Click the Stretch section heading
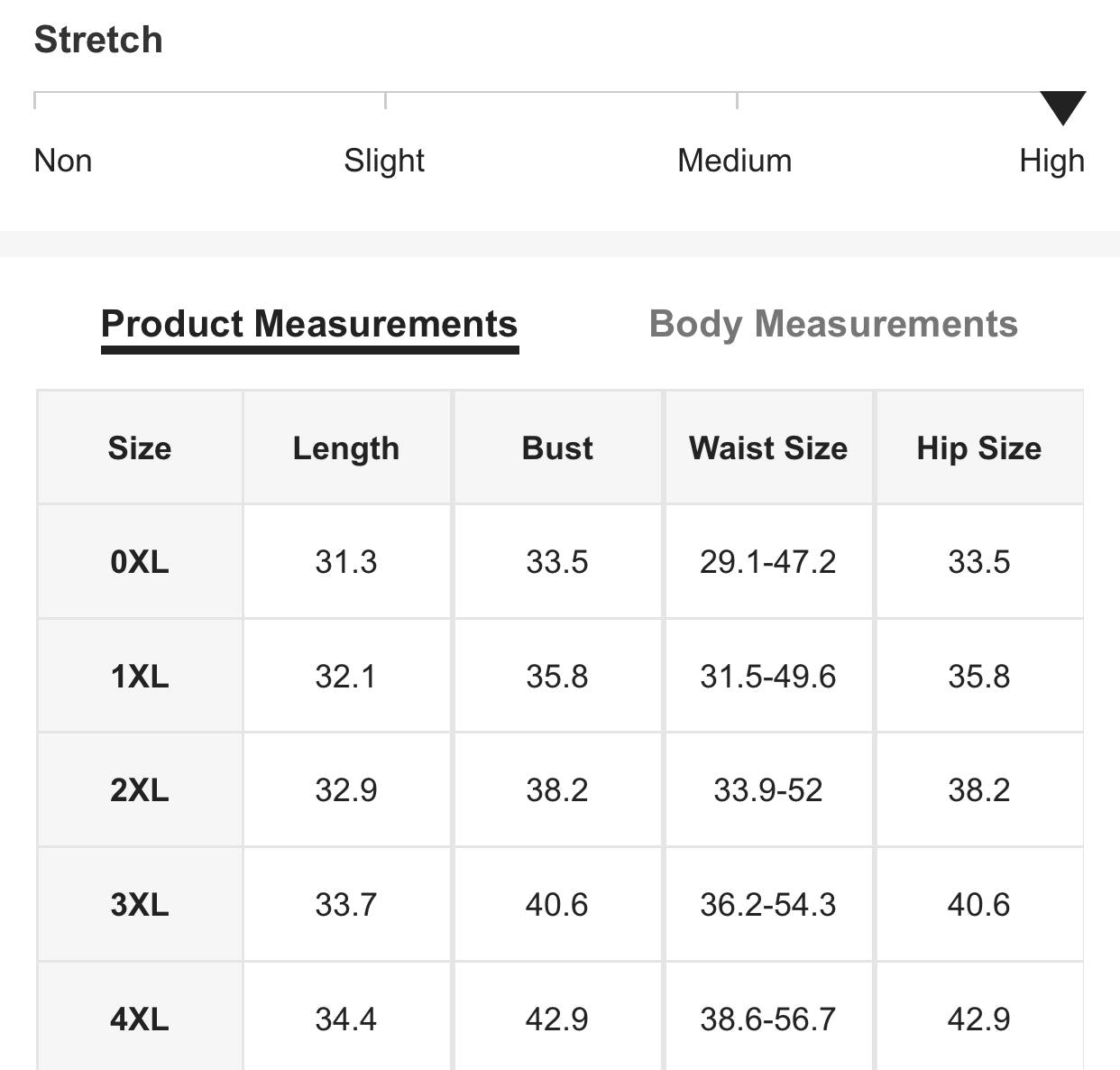Viewport: 1120px width, 1070px height. (x=98, y=40)
